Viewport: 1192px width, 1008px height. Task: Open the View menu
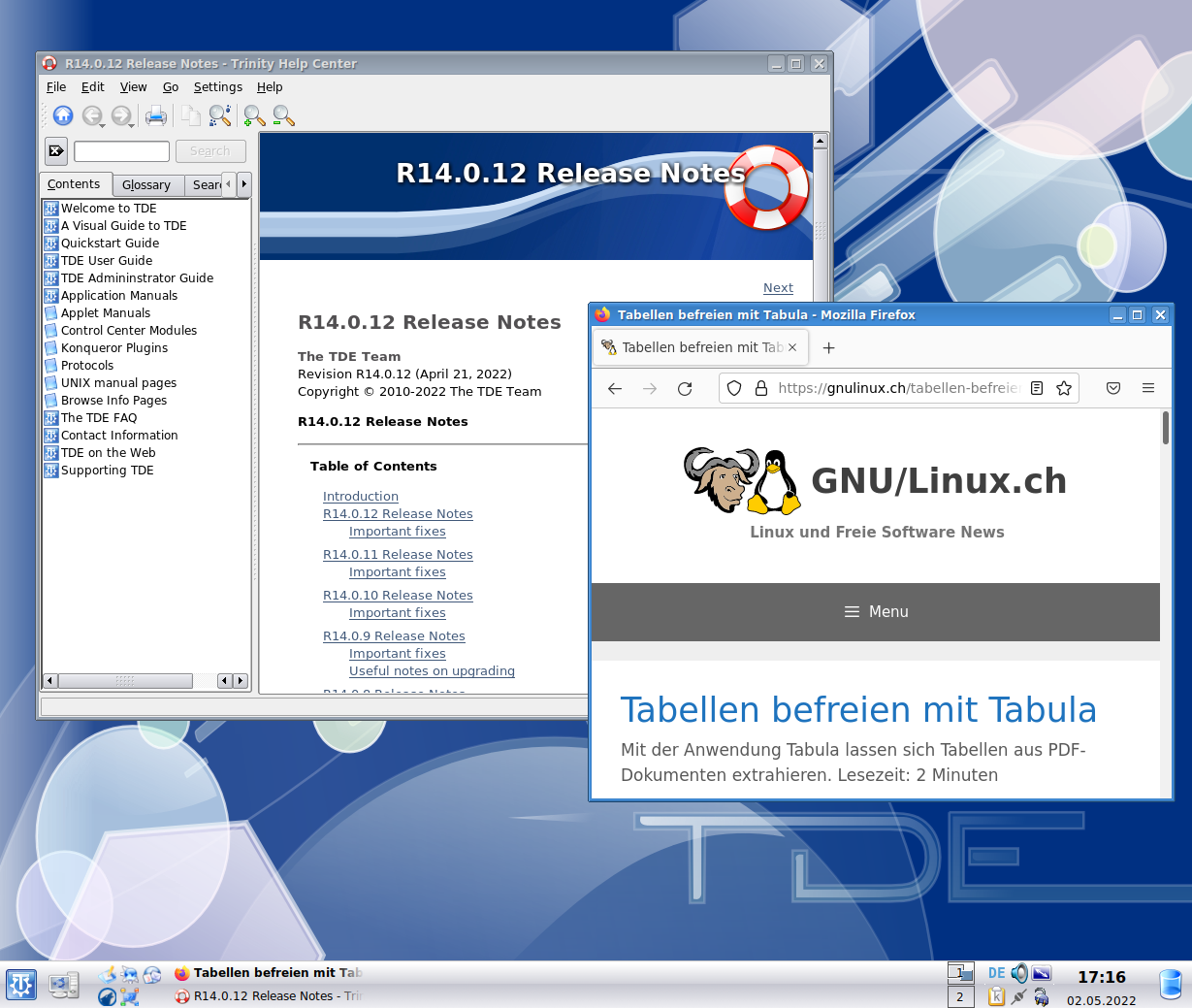(133, 87)
